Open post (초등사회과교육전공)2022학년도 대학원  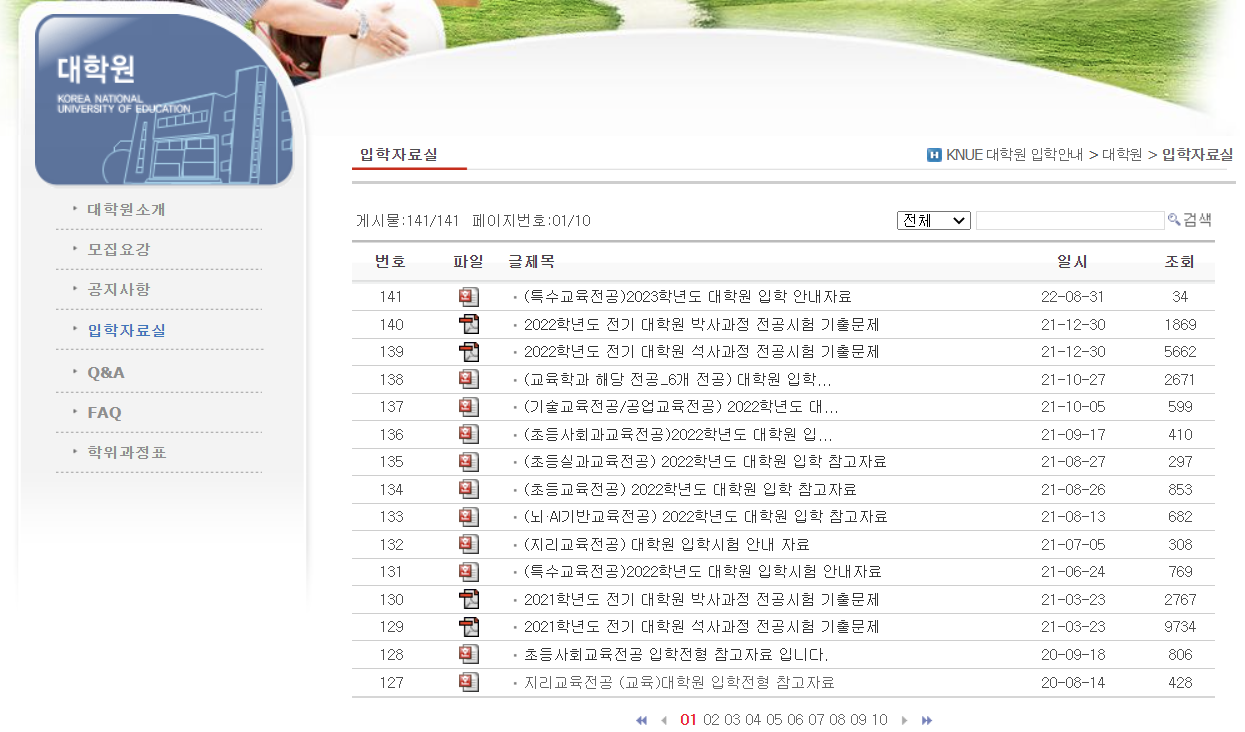point(678,434)
